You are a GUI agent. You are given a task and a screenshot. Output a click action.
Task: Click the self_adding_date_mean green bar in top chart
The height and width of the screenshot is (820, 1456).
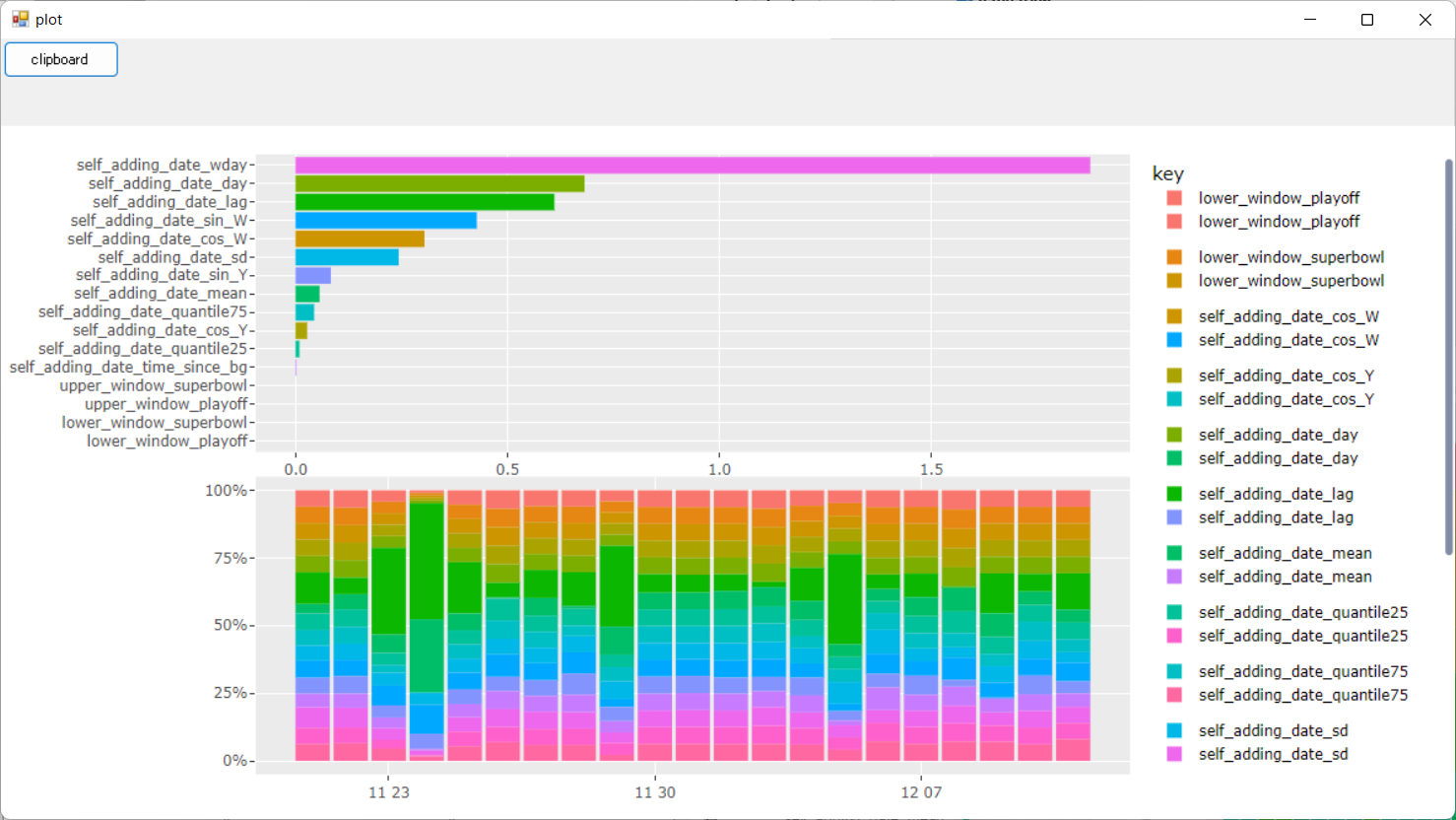point(307,294)
